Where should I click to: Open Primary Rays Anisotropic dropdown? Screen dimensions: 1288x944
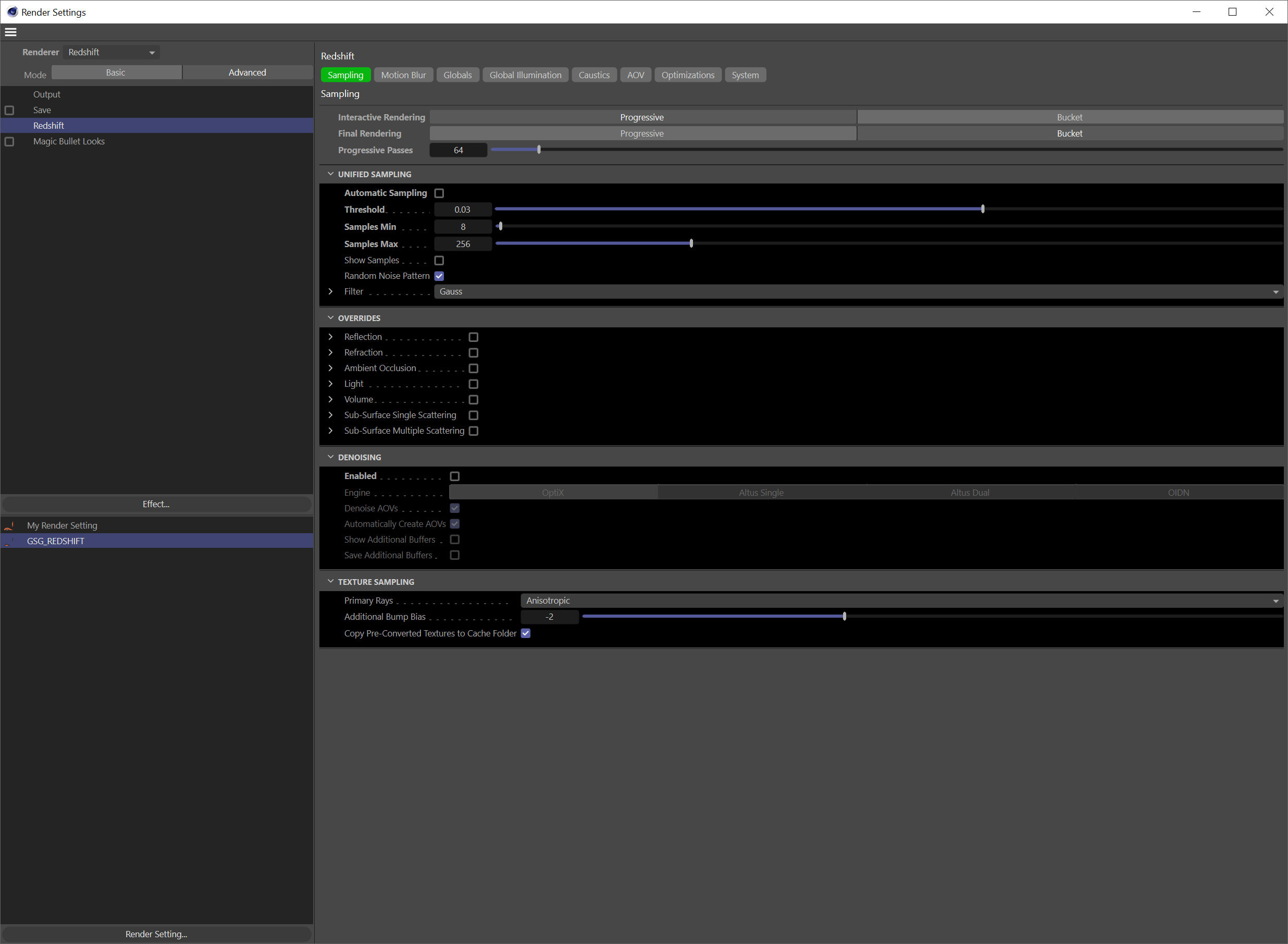[x=902, y=600]
